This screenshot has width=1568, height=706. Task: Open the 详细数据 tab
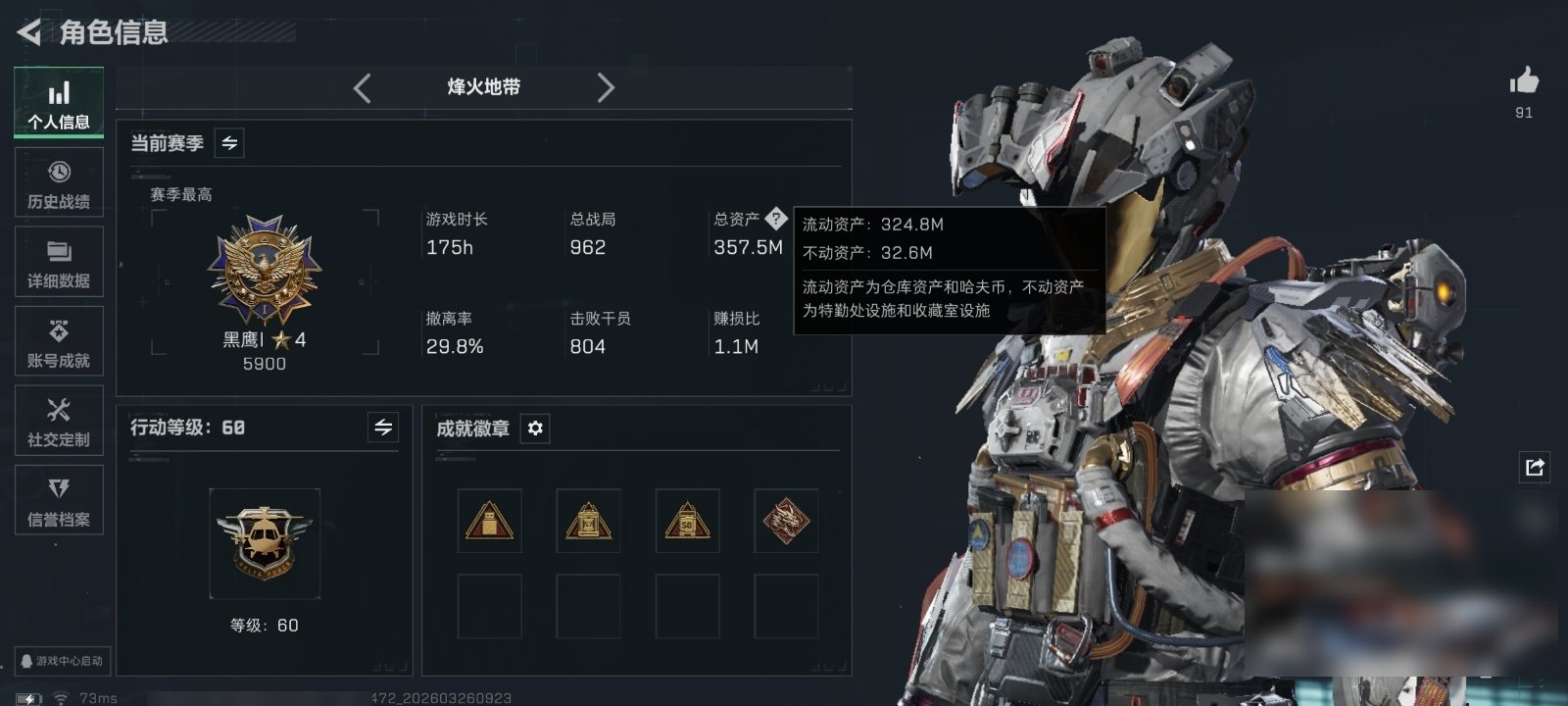(x=59, y=263)
